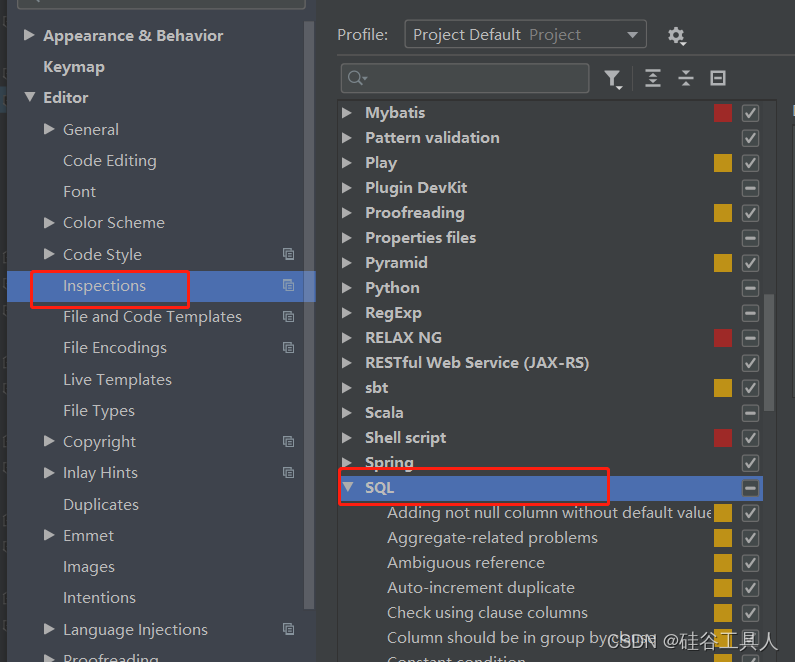Select Properties files inspection group
Screen dimensions: 795x662
click(420, 238)
